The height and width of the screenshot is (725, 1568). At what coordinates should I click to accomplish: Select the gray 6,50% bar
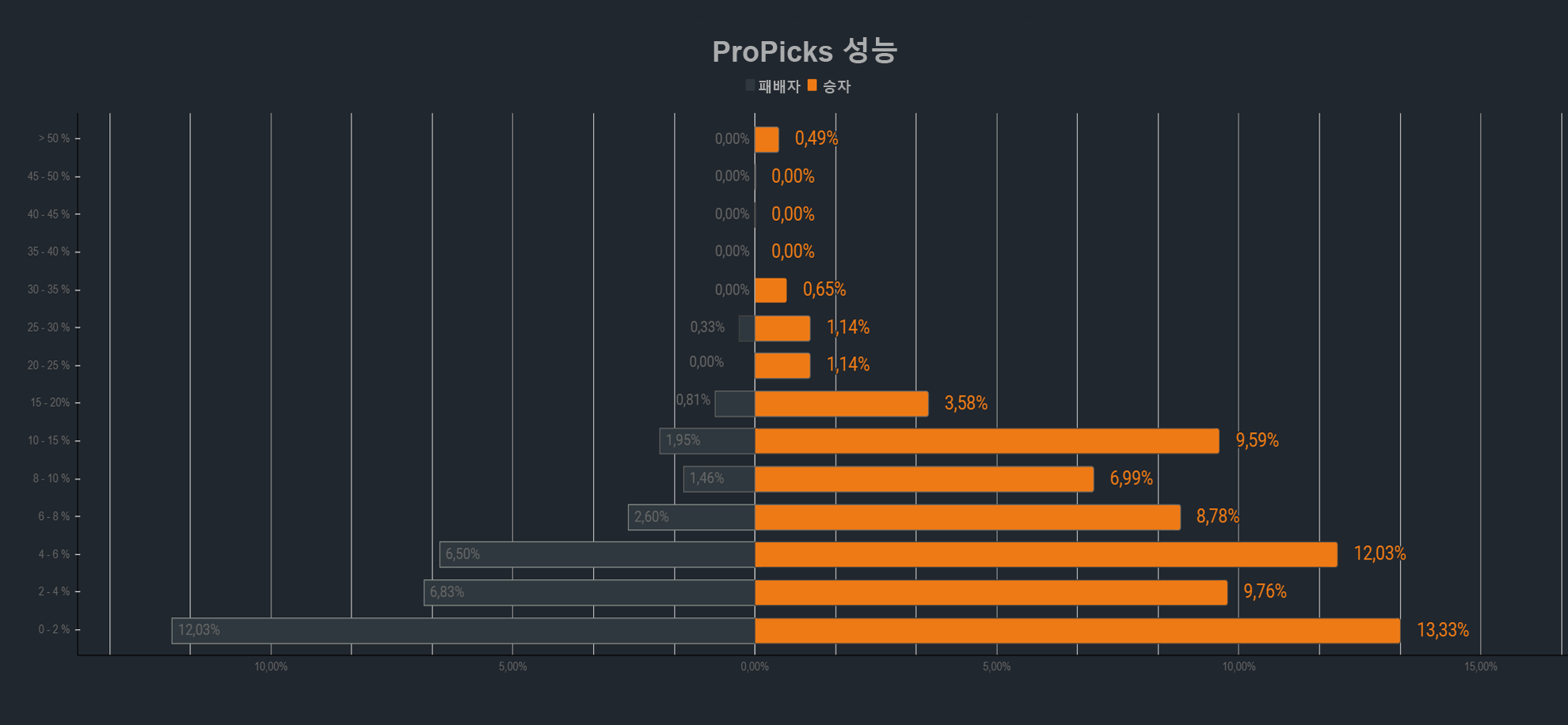click(x=597, y=555)
